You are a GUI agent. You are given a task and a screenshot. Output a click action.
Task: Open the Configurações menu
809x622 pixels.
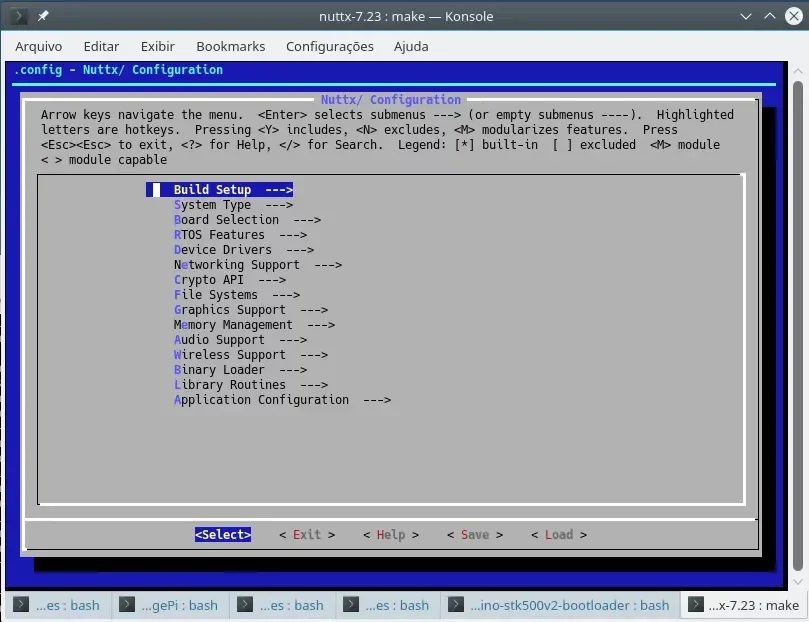330,46
